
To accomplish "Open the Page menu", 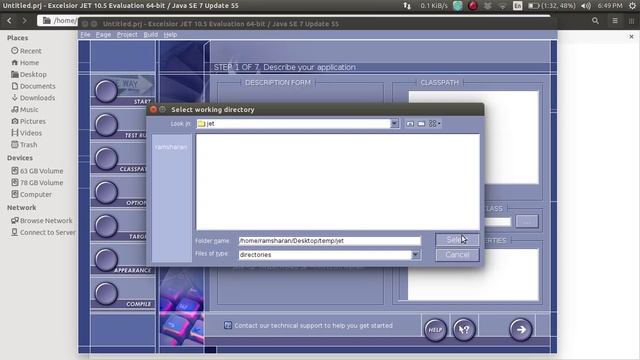I will tap(103, 35).
